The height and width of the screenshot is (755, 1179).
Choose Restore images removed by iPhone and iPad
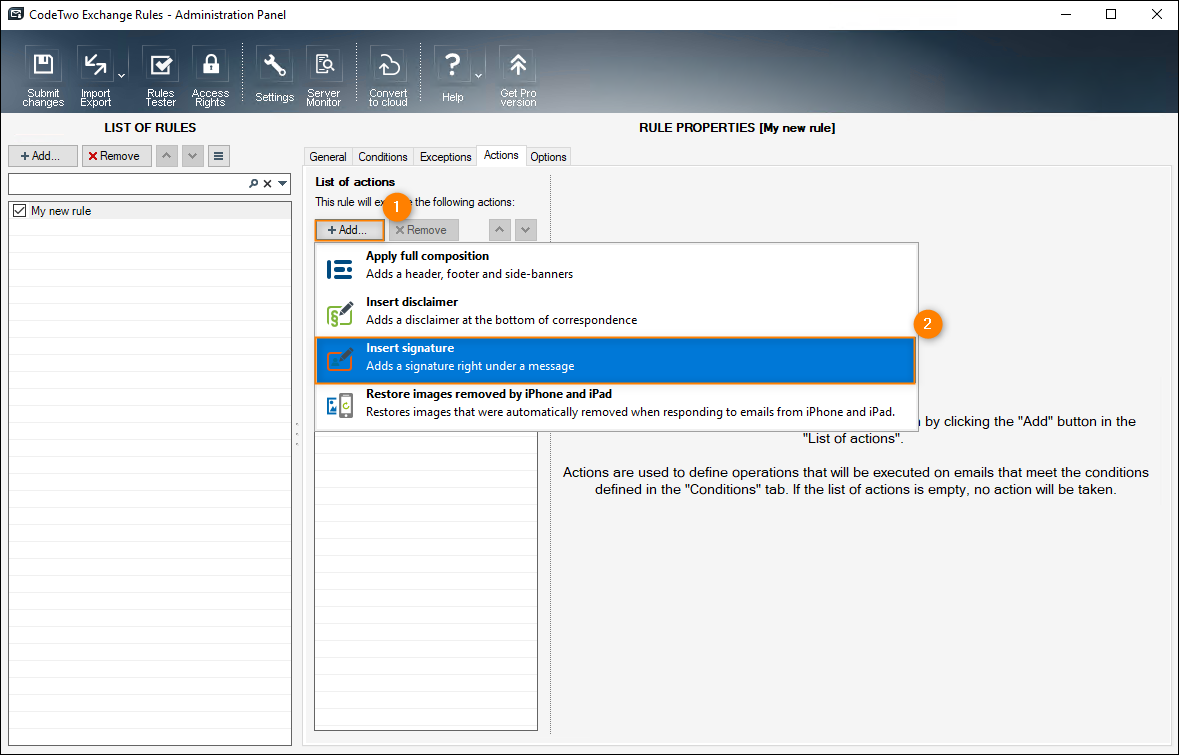616,405
